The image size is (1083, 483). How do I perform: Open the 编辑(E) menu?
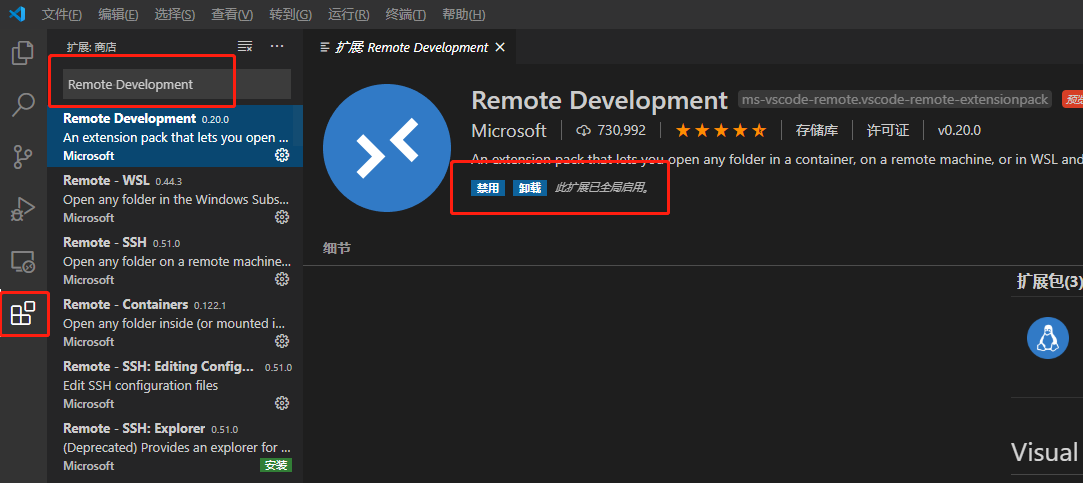tap(118, 15)
